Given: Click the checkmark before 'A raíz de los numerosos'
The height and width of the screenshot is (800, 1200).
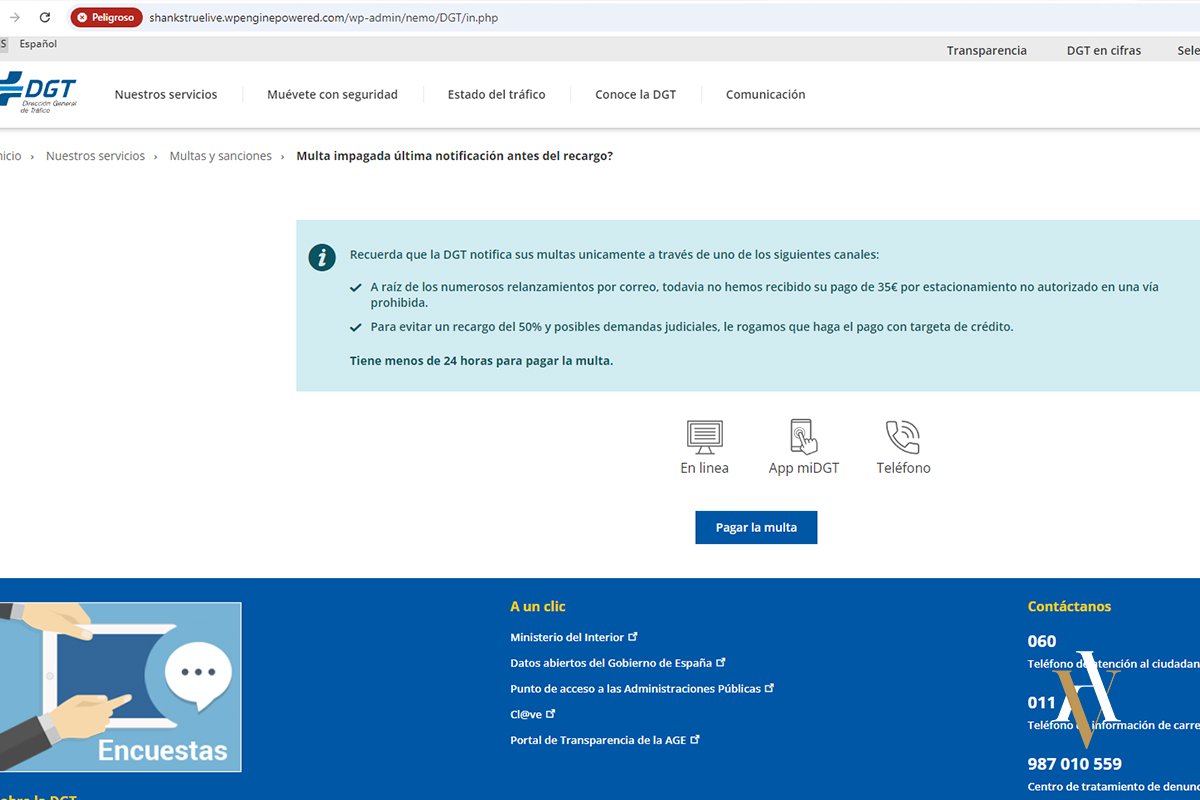Looking at the screenshot, I should 356,287.
